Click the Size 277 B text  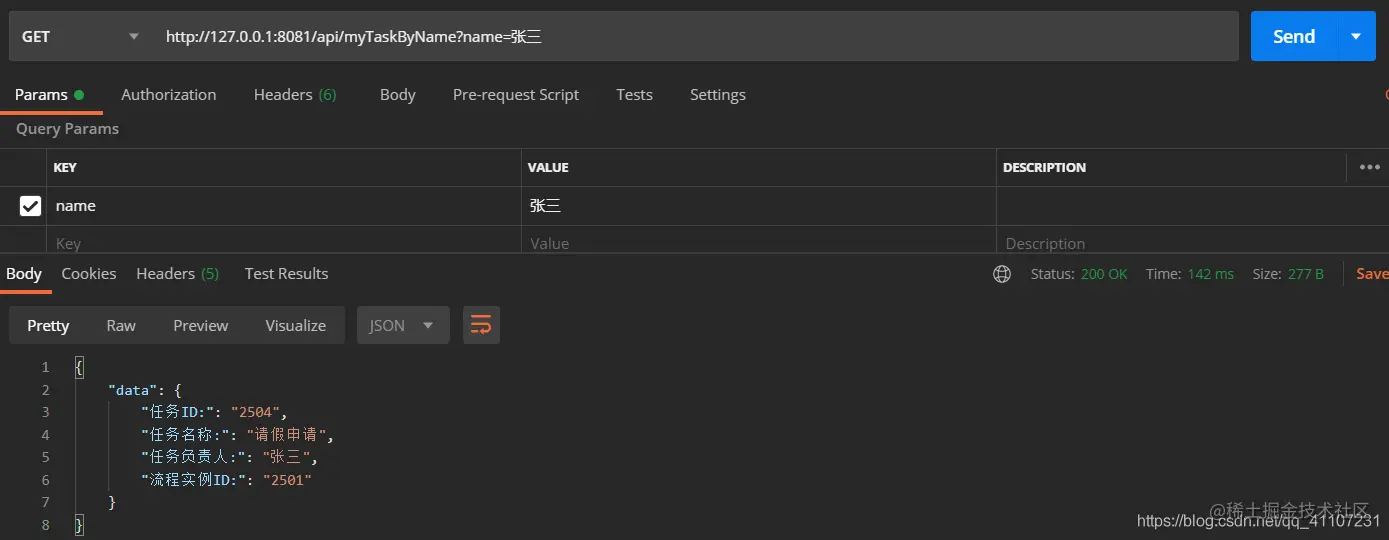(1288, 274)
